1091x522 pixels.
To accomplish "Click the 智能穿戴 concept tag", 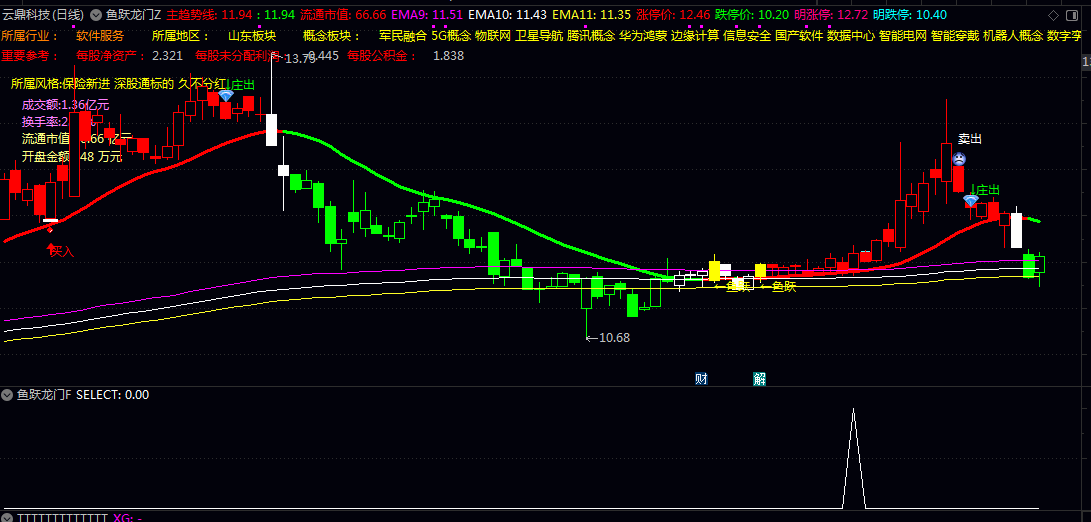I will pos(955,36).
